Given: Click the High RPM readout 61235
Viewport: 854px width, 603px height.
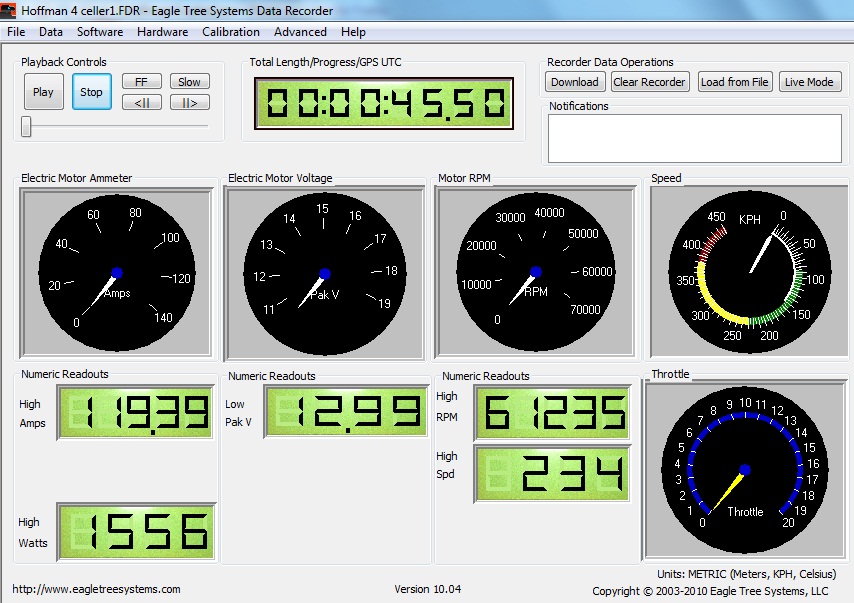Looking at the screenshot, I should point(552,412).
